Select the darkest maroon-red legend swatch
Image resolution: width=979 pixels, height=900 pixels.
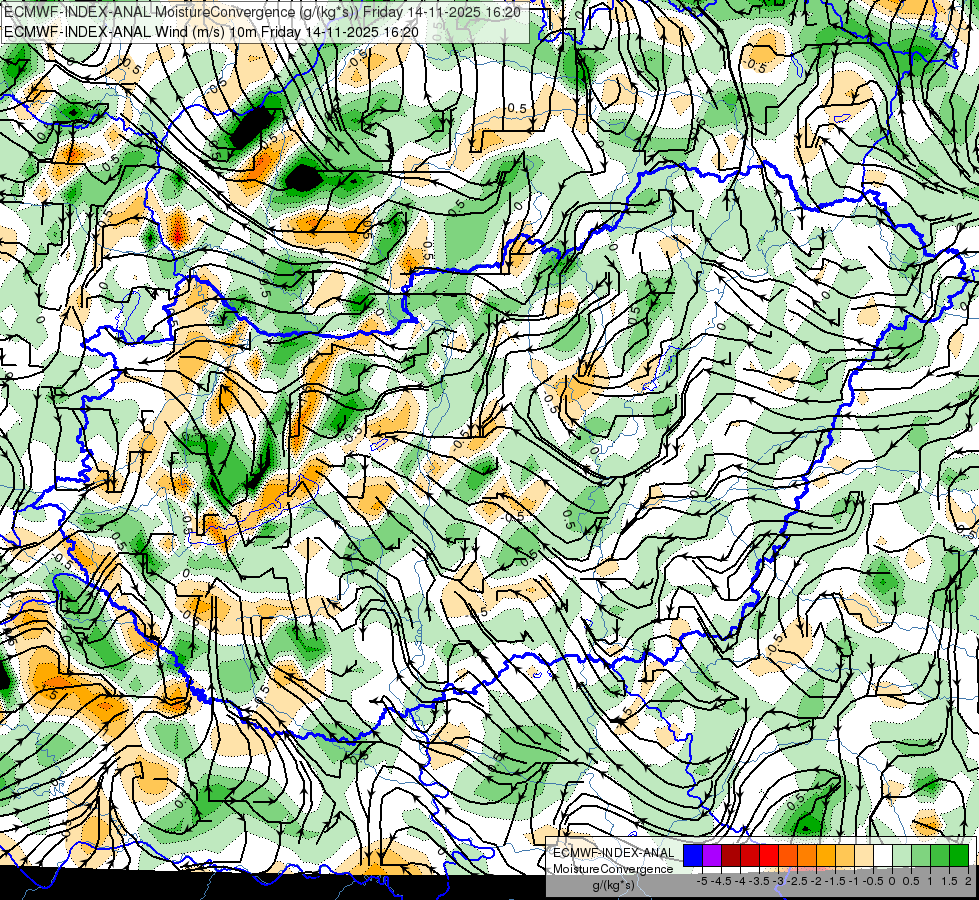point(731,855)
